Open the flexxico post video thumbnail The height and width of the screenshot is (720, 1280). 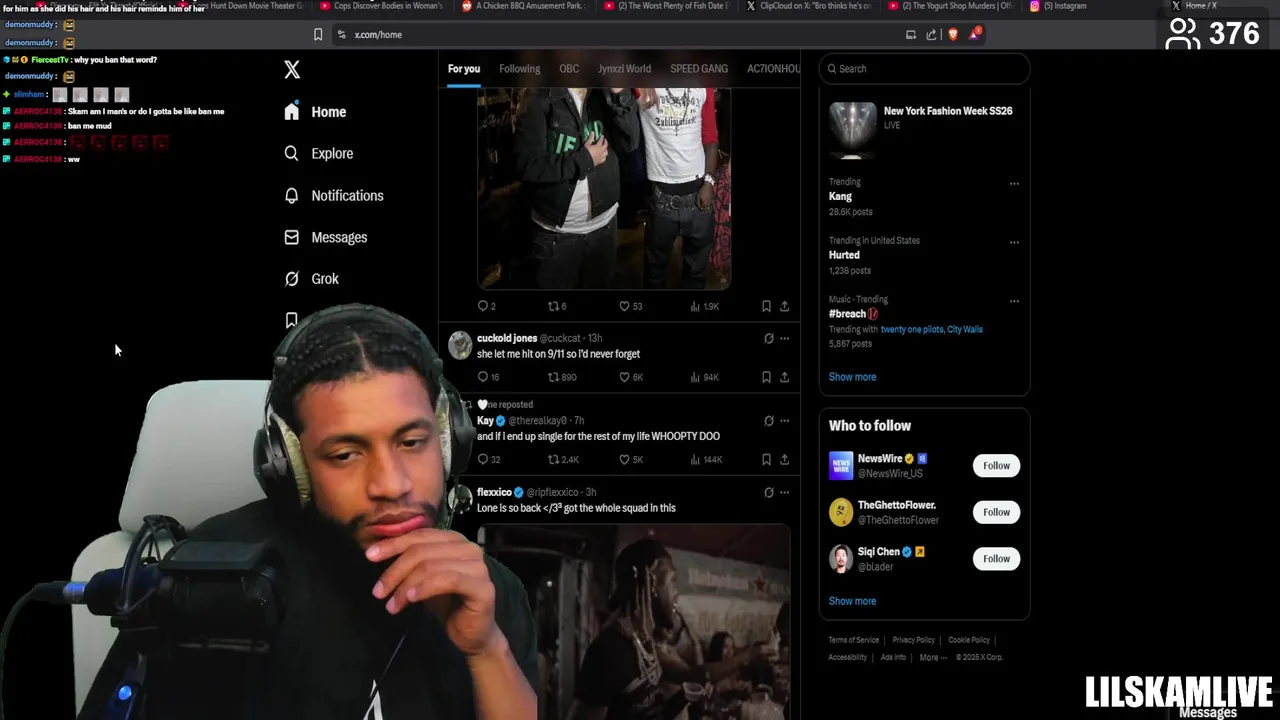[634, 621]
